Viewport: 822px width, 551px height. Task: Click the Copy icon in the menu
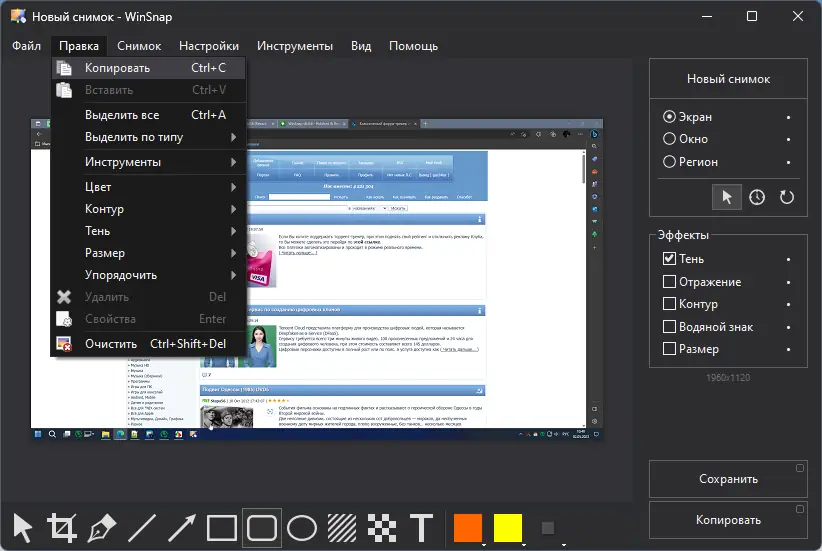64,68
